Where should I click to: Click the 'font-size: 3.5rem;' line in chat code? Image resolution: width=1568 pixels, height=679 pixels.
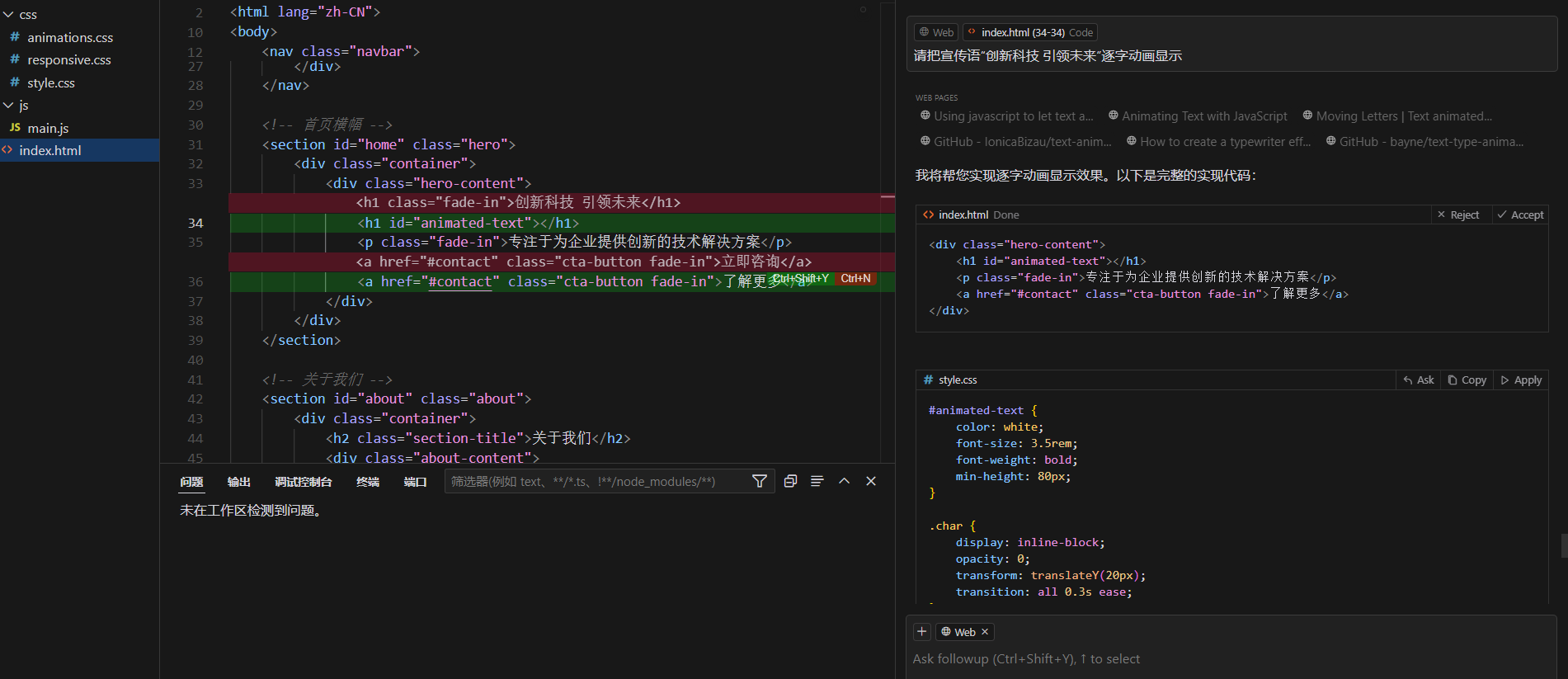click(1016, 443)
